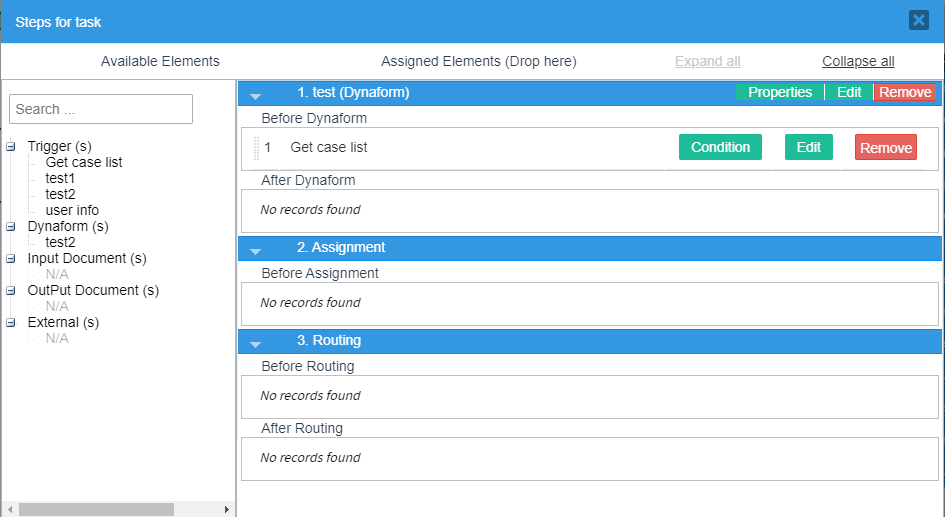Collapse the Assignment section arrow
Viewport: 945px width, 517px height.
[255, 249]
